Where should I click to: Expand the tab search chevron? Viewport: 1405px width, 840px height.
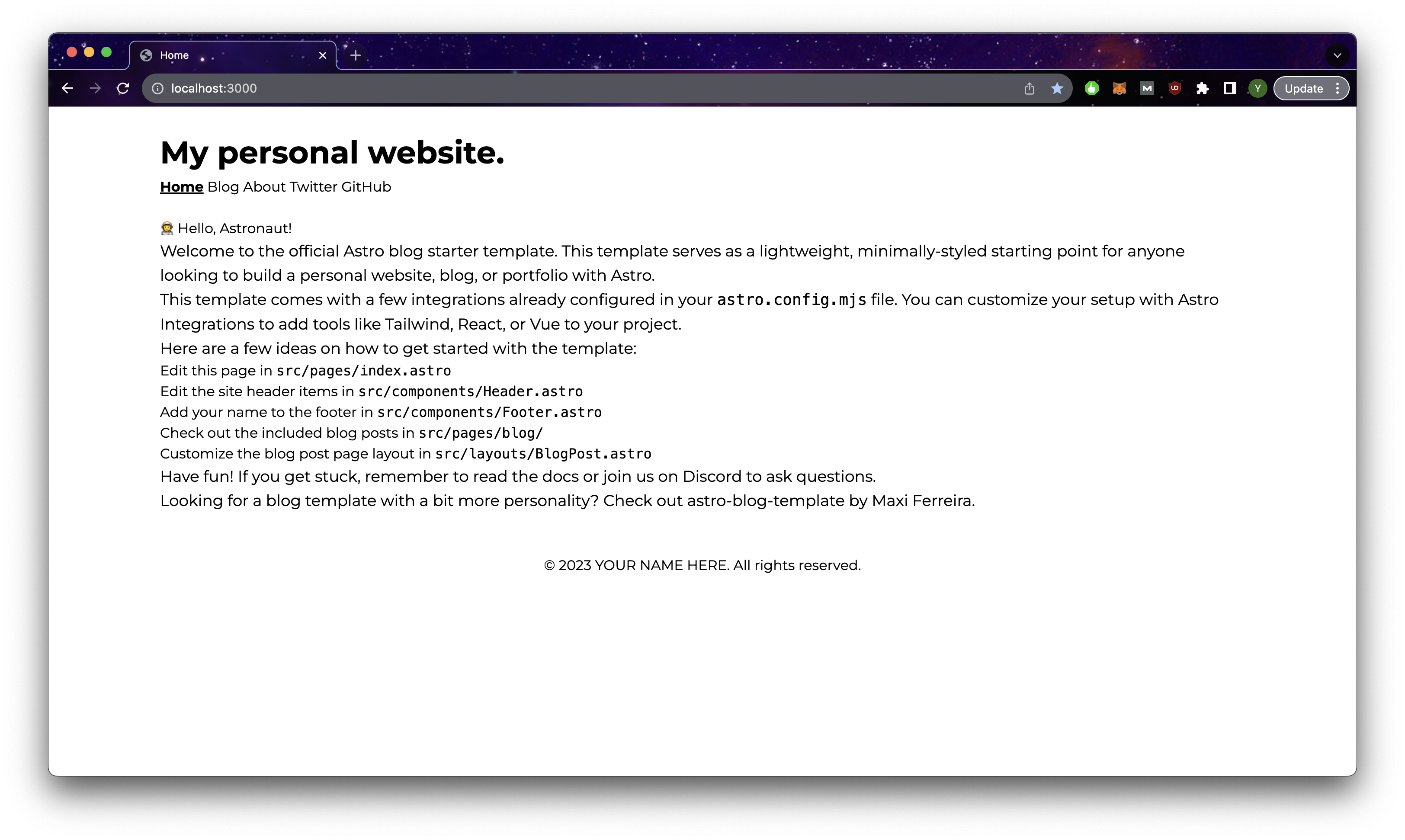1337,55
